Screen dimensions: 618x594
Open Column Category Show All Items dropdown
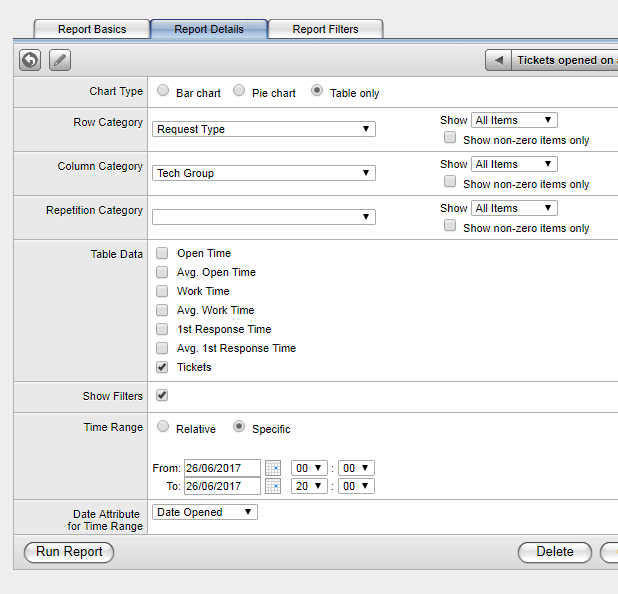pyautogui.click(x=514, y=164)
